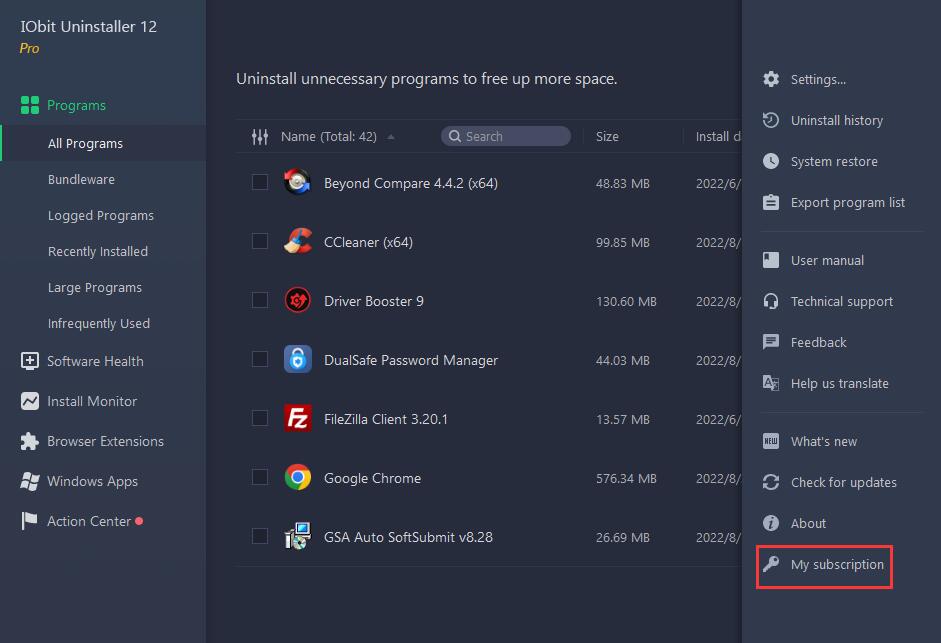Click the Driver Booster 9 icon

[x=298, y=300]
